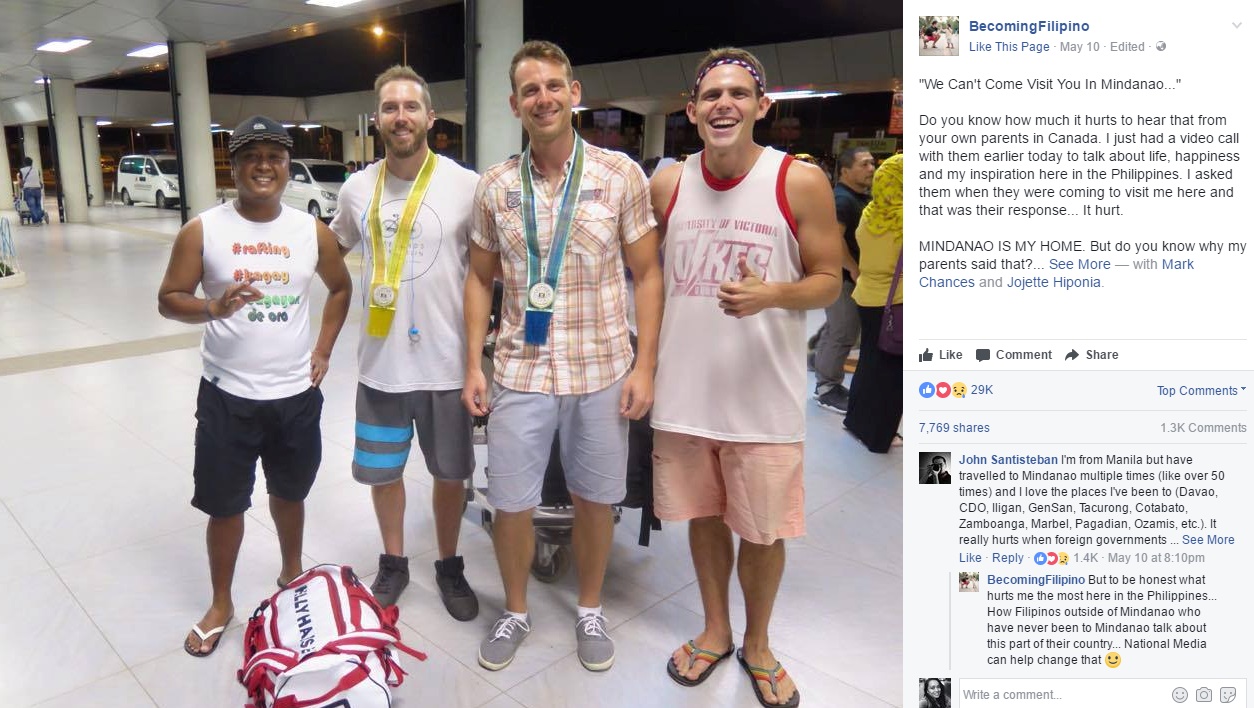Show all 1.3K Comments
Viewport: 1254px width, 708px height.
[1203, 428]
